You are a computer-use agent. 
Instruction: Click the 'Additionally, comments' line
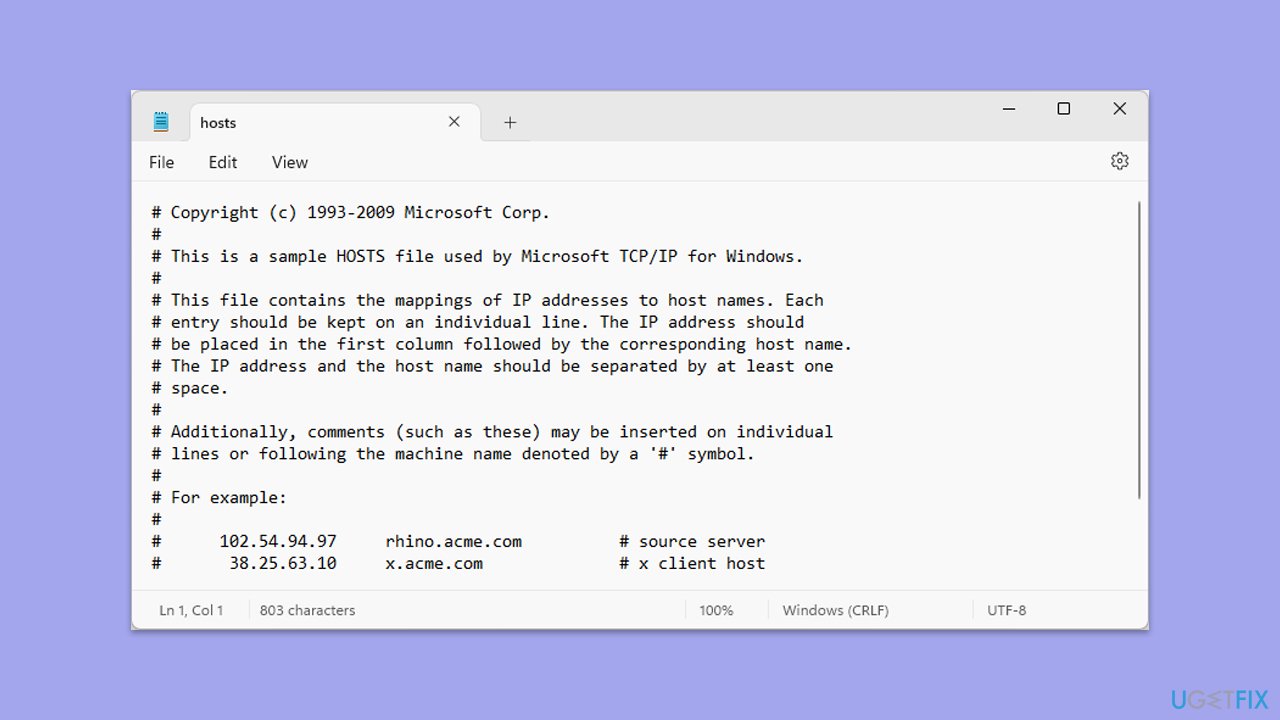click(x=492, y=432)
